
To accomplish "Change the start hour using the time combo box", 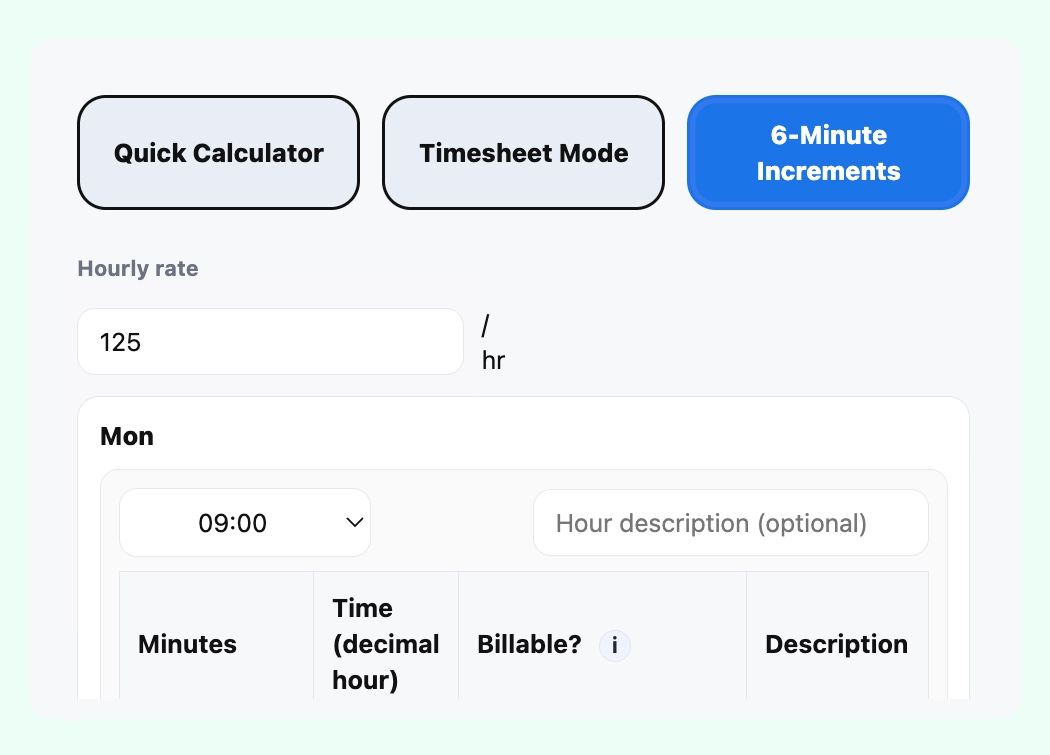I will [x=244, y=522].
